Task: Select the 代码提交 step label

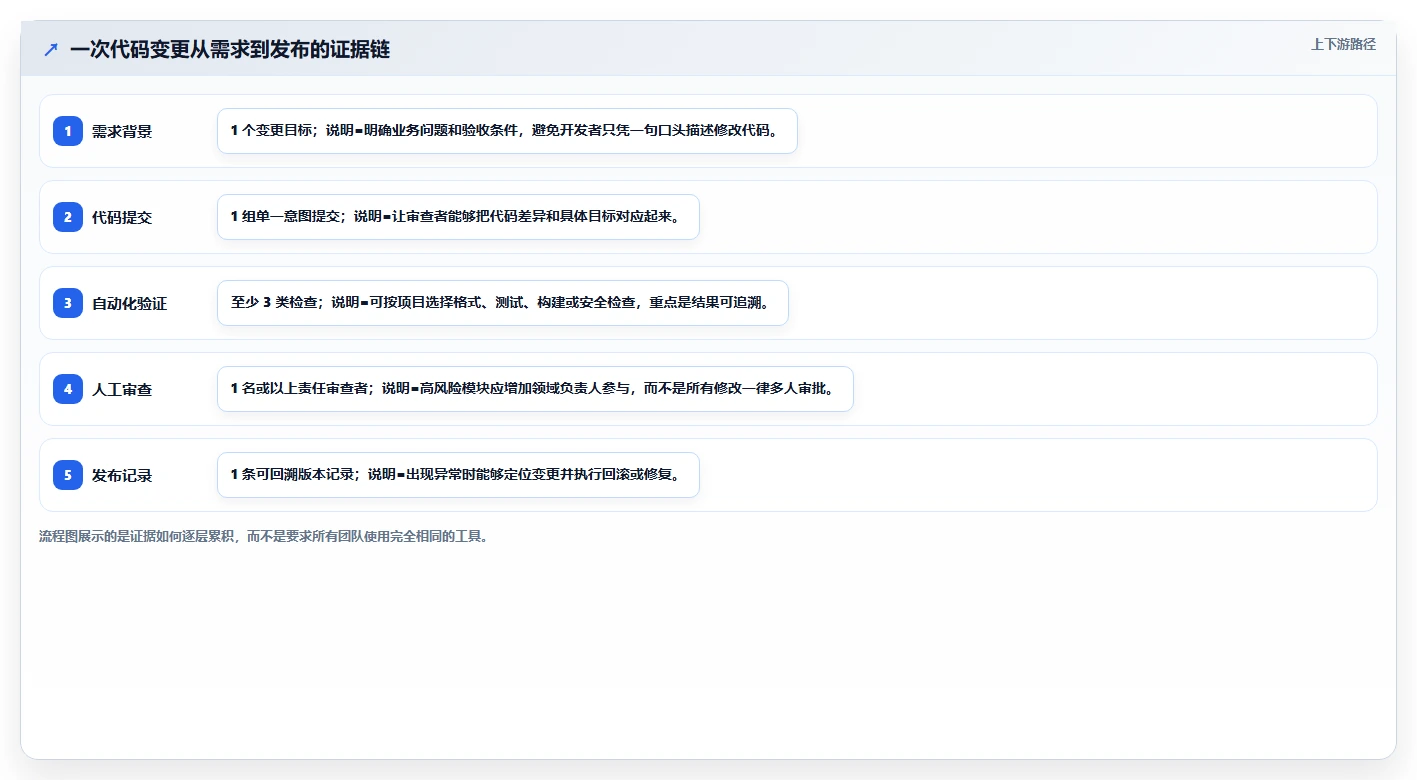Action: pyautogui.click(x=122, y=217)
